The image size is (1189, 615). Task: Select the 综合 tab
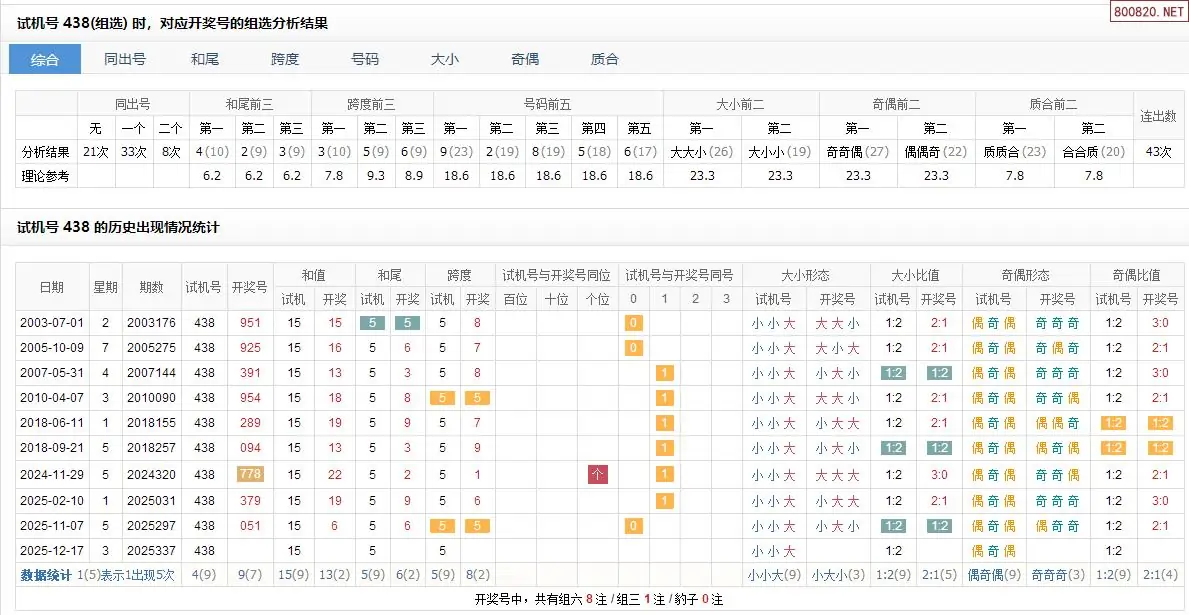tap(45, 59)
